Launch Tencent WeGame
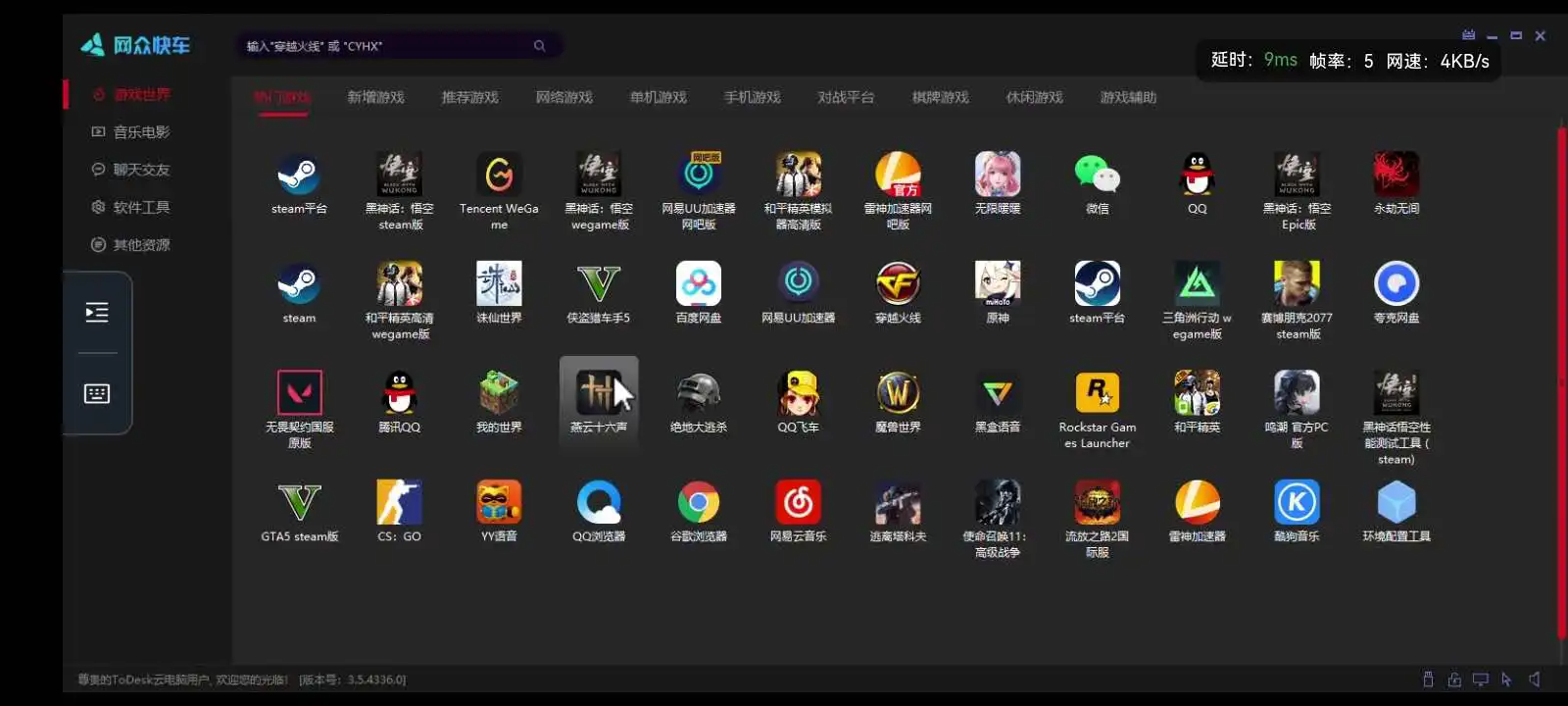Viewport: 1568px width, 706px height. pos(499,175)
